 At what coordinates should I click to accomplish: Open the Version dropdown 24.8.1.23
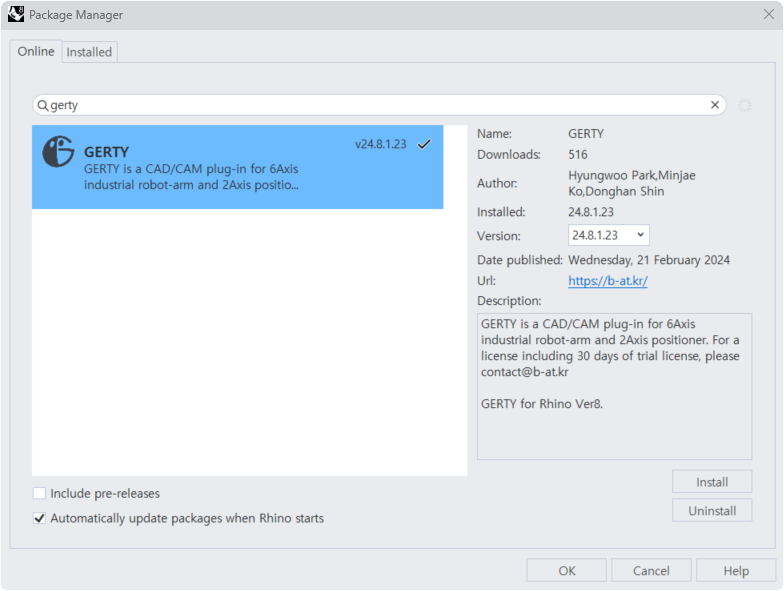[608, 235]
